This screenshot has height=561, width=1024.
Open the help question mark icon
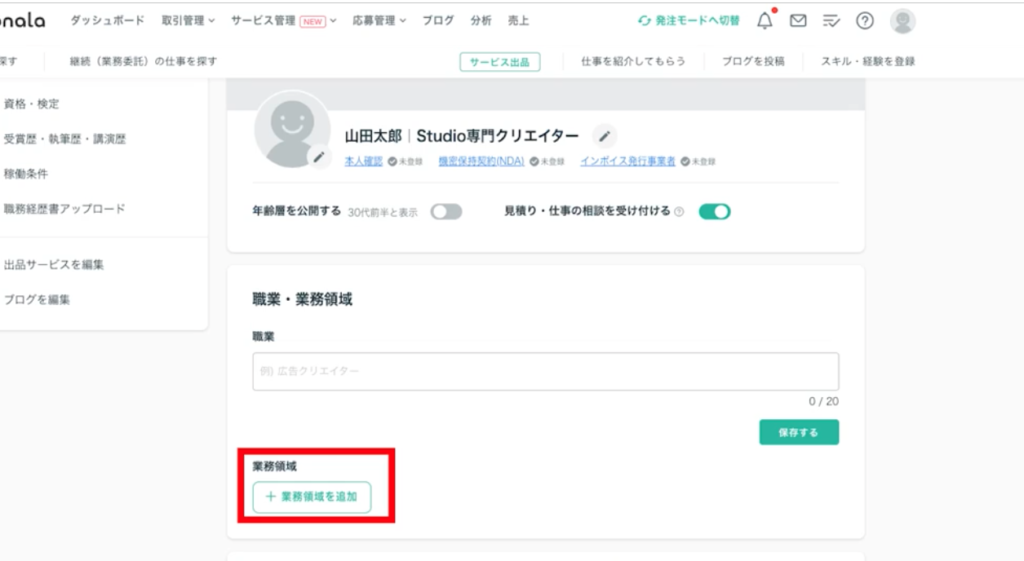click(x=865, y=21)
